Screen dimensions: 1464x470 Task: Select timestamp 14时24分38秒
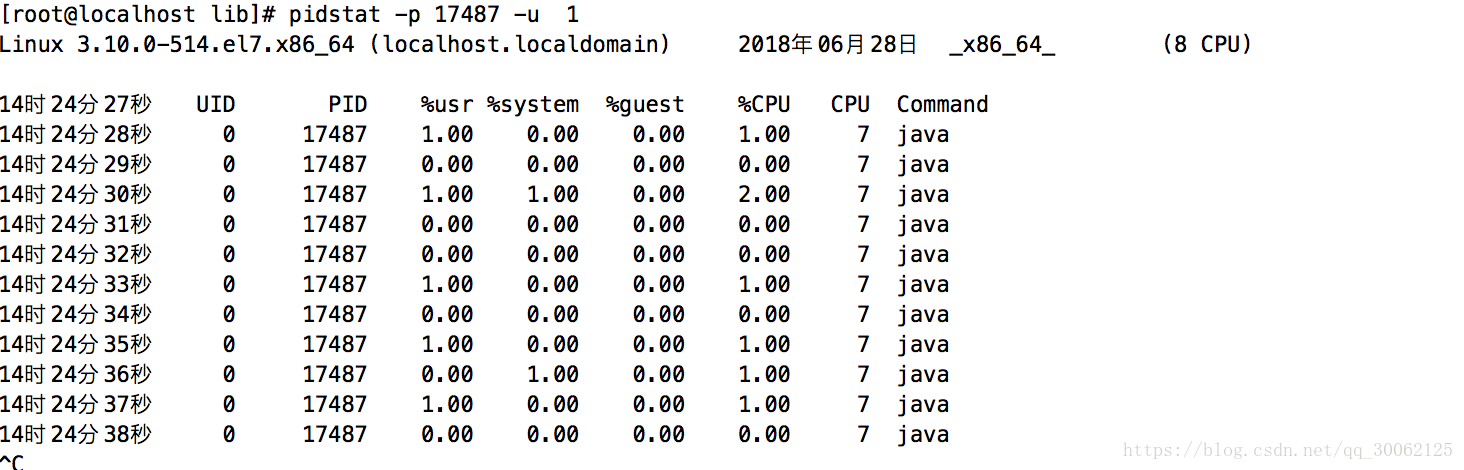pos(76,435)
